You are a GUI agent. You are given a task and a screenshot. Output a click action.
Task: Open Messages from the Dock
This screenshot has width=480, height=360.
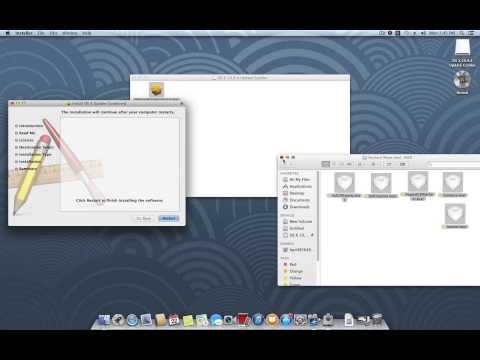[216, 320]
